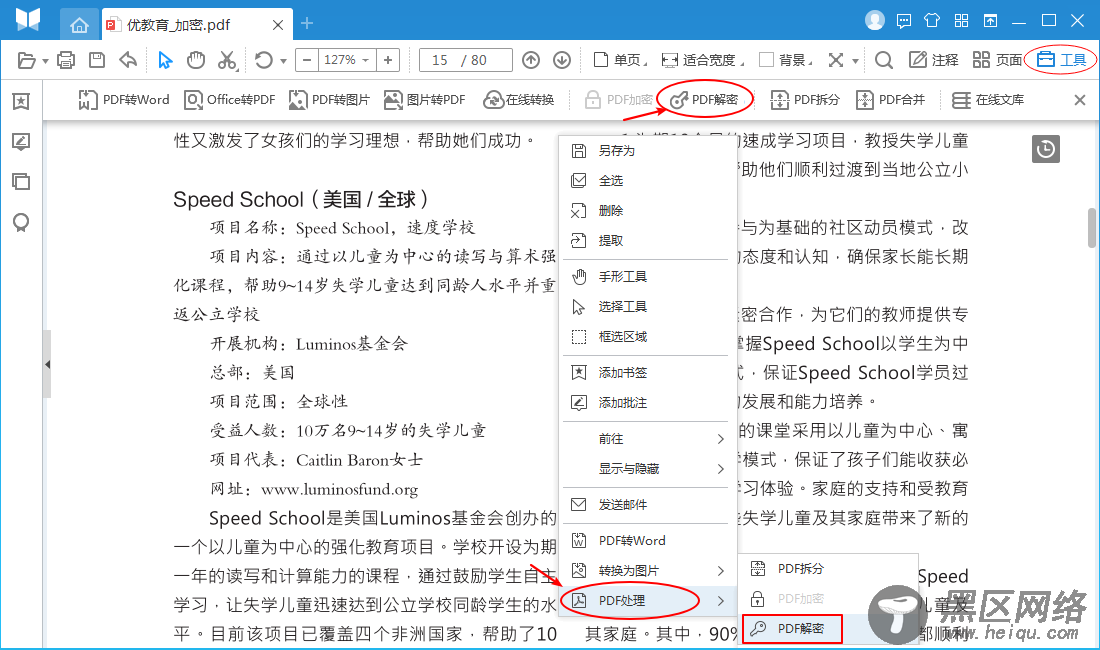Open the search panel sidebar icon
1100x650 pixels.
click(21, 223)
